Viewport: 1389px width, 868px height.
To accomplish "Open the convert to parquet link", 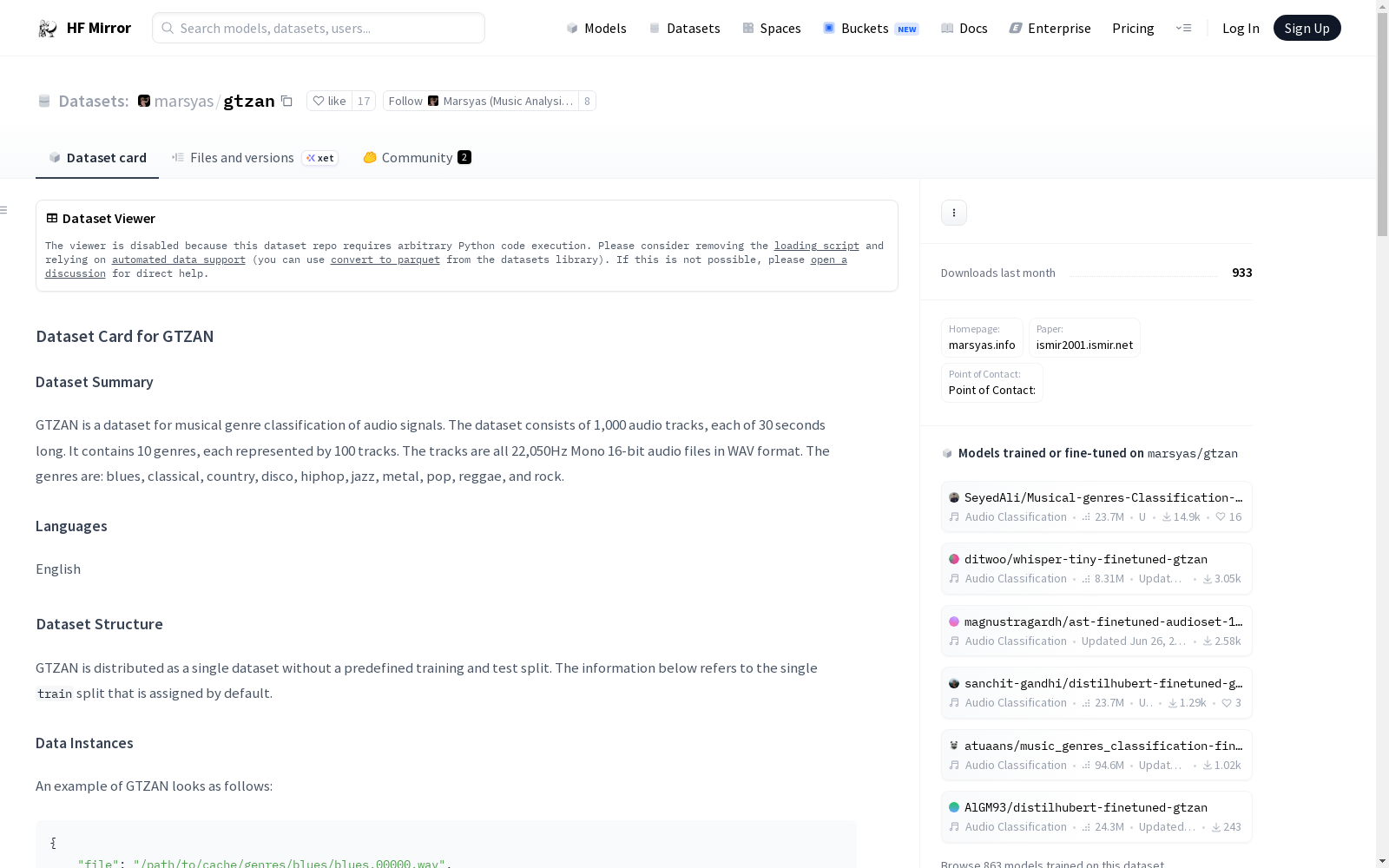I will click(x=385, y=260).
